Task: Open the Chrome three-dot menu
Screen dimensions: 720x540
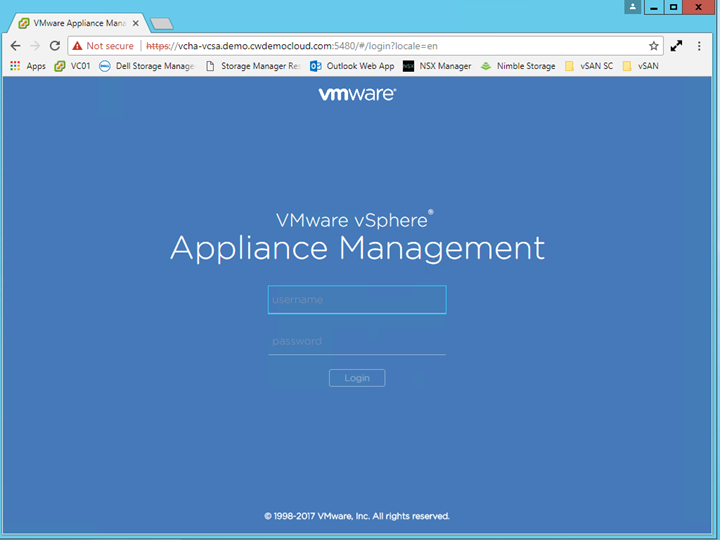Action: coord(699,46)
